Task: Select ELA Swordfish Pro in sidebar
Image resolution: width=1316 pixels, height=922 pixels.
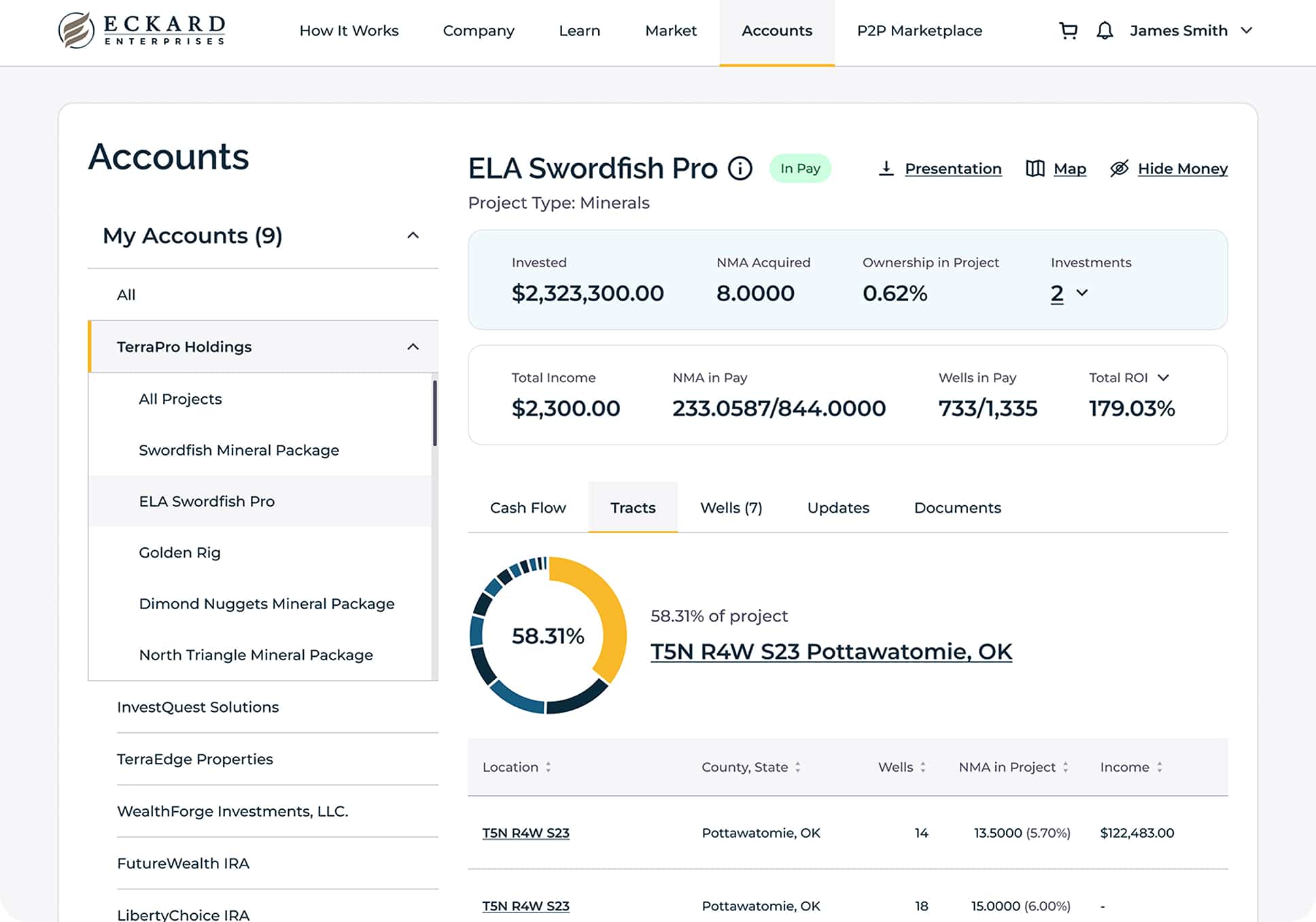Action: pyautogui.click(x=260, y=501)
